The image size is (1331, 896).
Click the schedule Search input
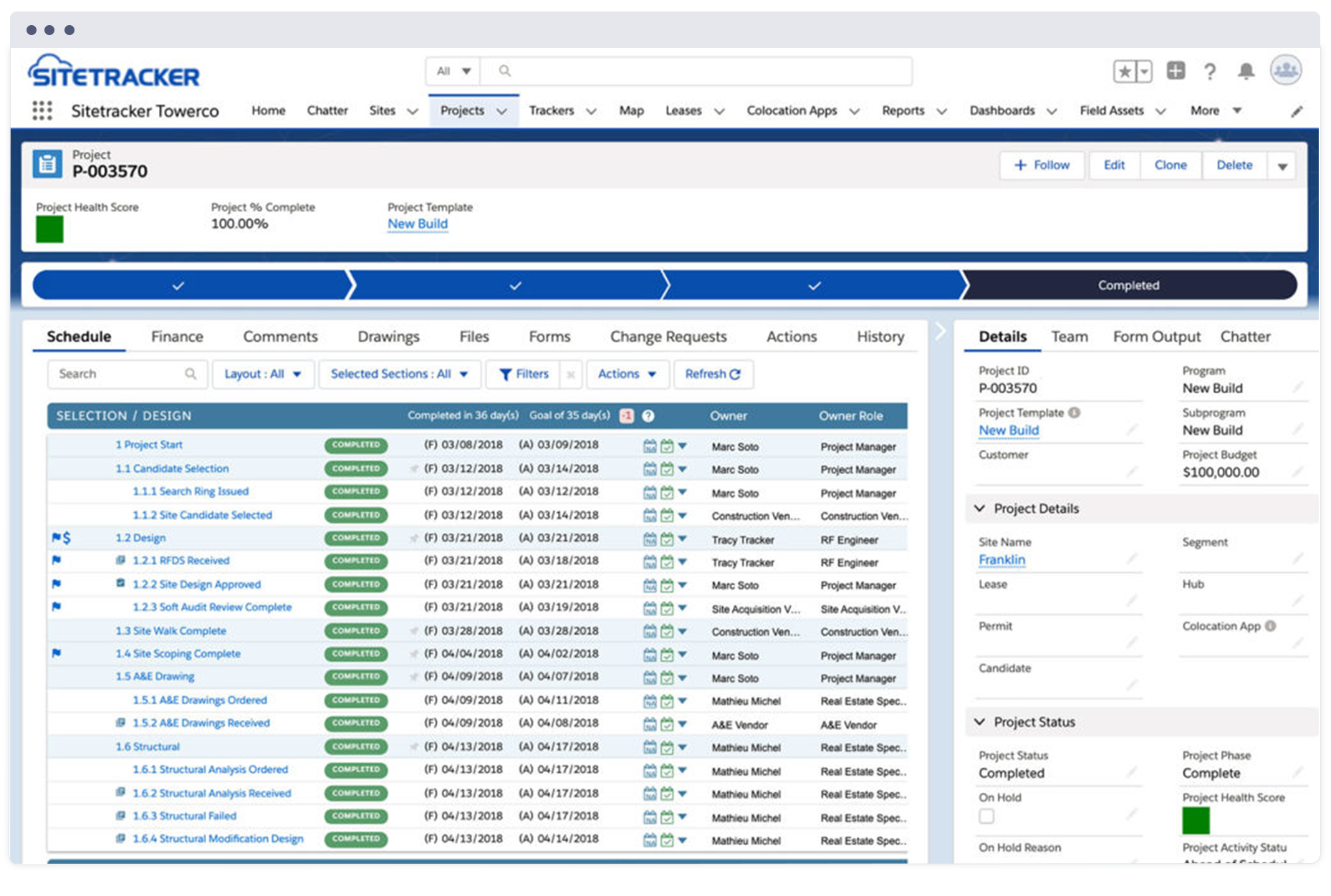coord(128,374)
